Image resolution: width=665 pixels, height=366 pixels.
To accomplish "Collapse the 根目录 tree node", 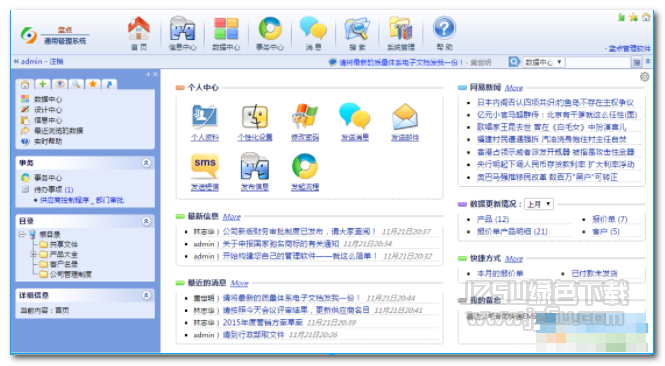I will pyautogui.click(x=22, y=234).
